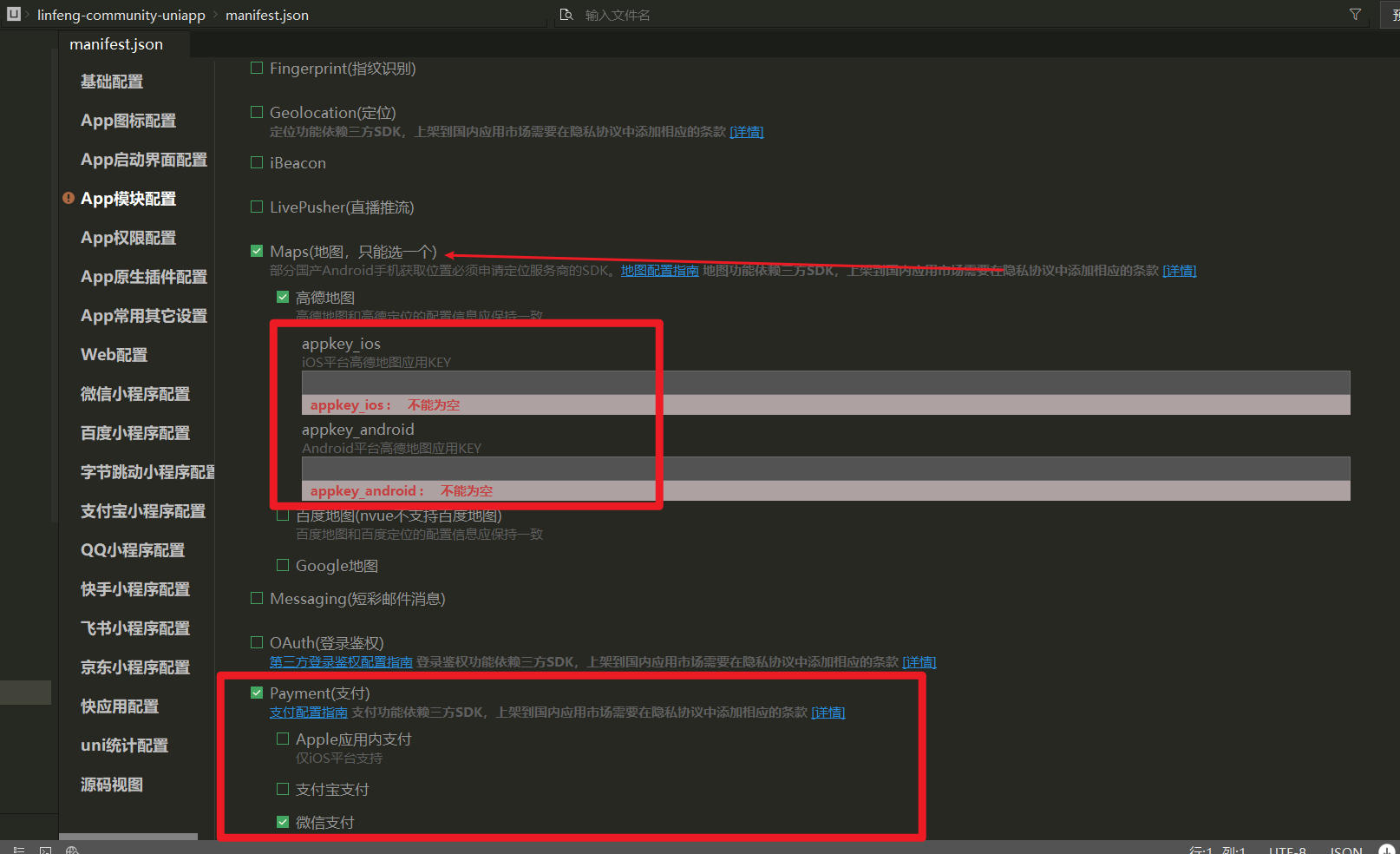Open the 字节跳动小程序配置 section
Image resolution: width=1400 pixels, height=854 pixels.
(x=147, y=472)
